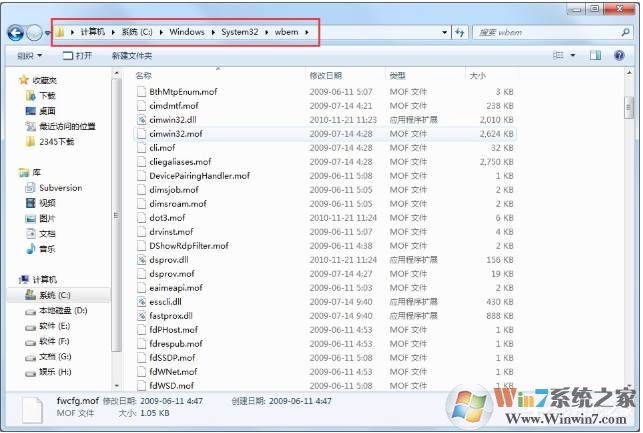
Task: Click the Back navigation arrow button
Action: coord(16,33)
